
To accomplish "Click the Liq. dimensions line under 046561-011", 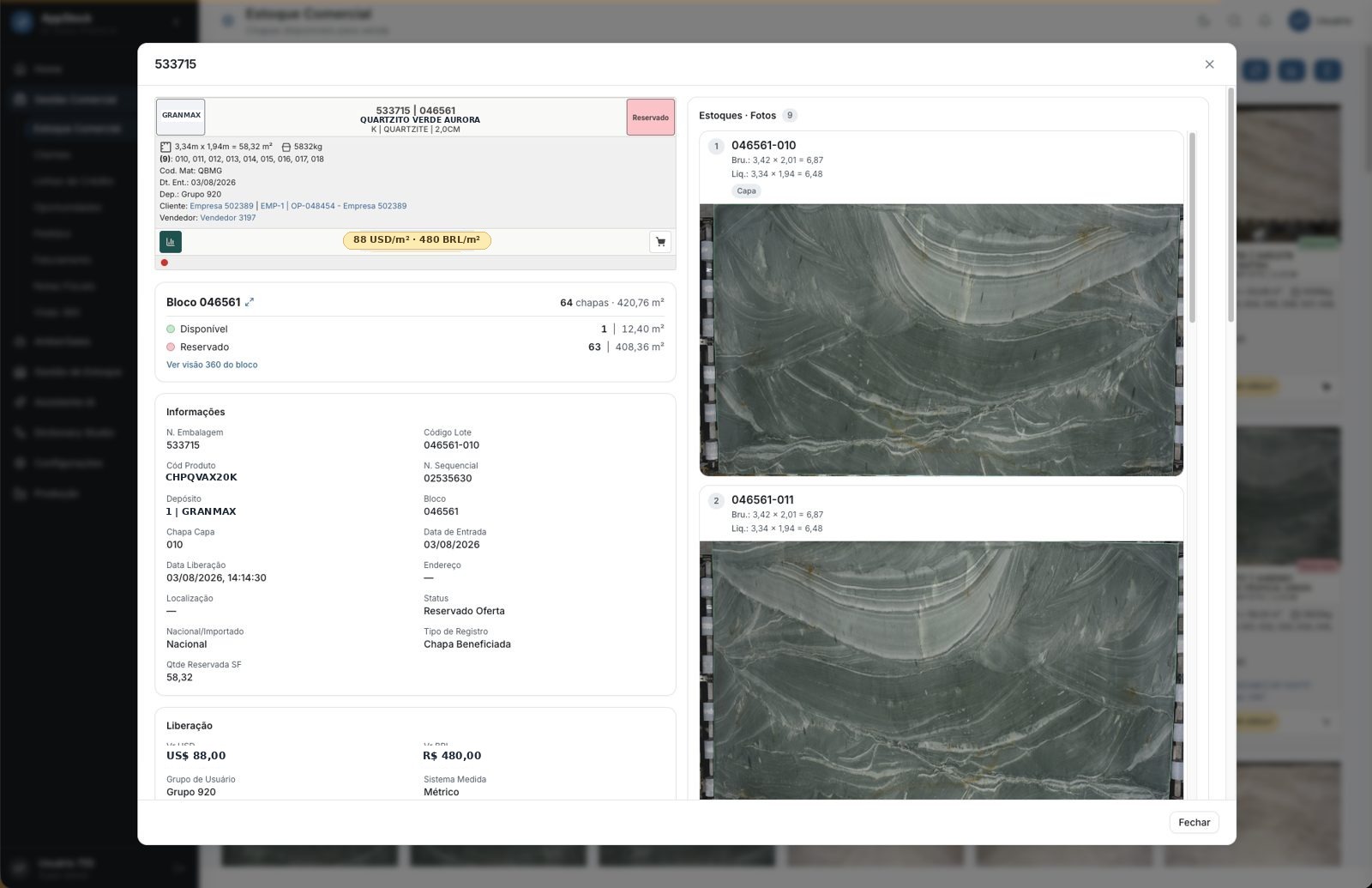I will pos(777,529).
